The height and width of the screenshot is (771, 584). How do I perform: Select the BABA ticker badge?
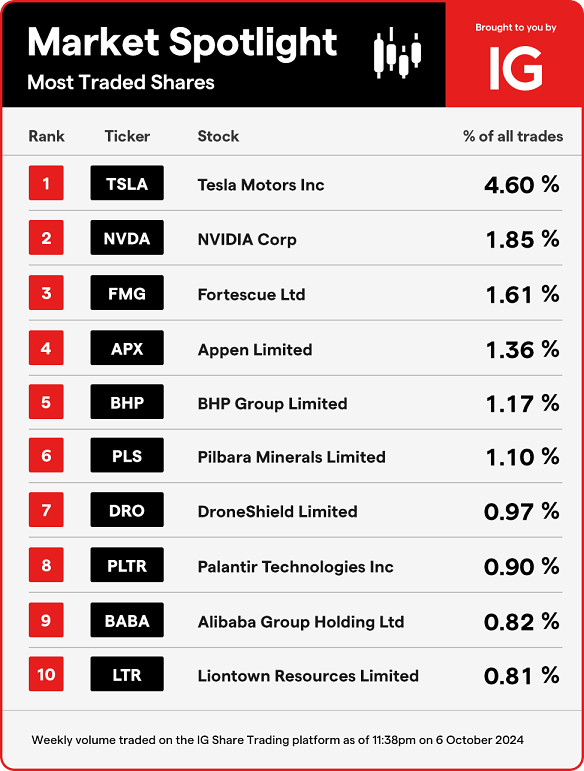pos(127,620)
